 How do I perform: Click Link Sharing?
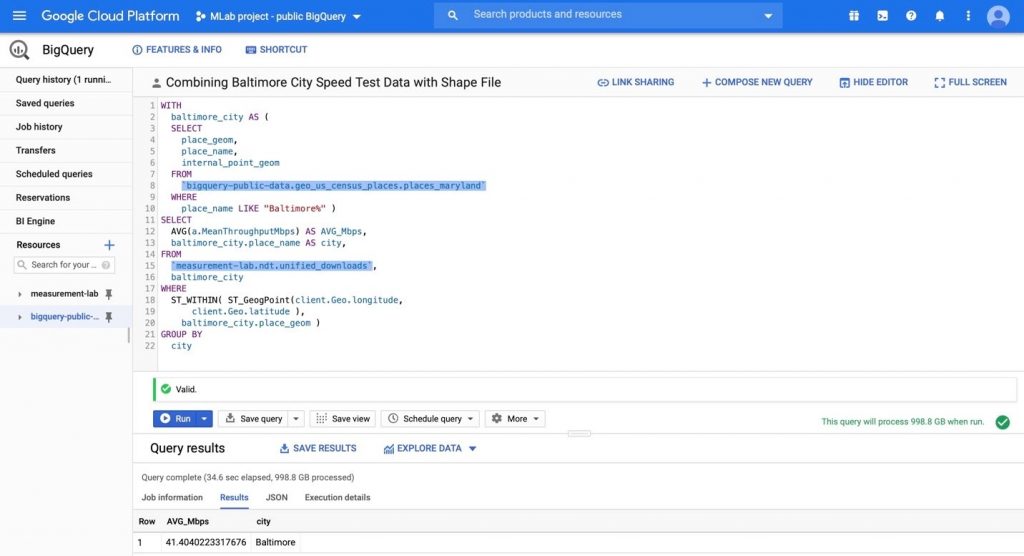point(635,82)
